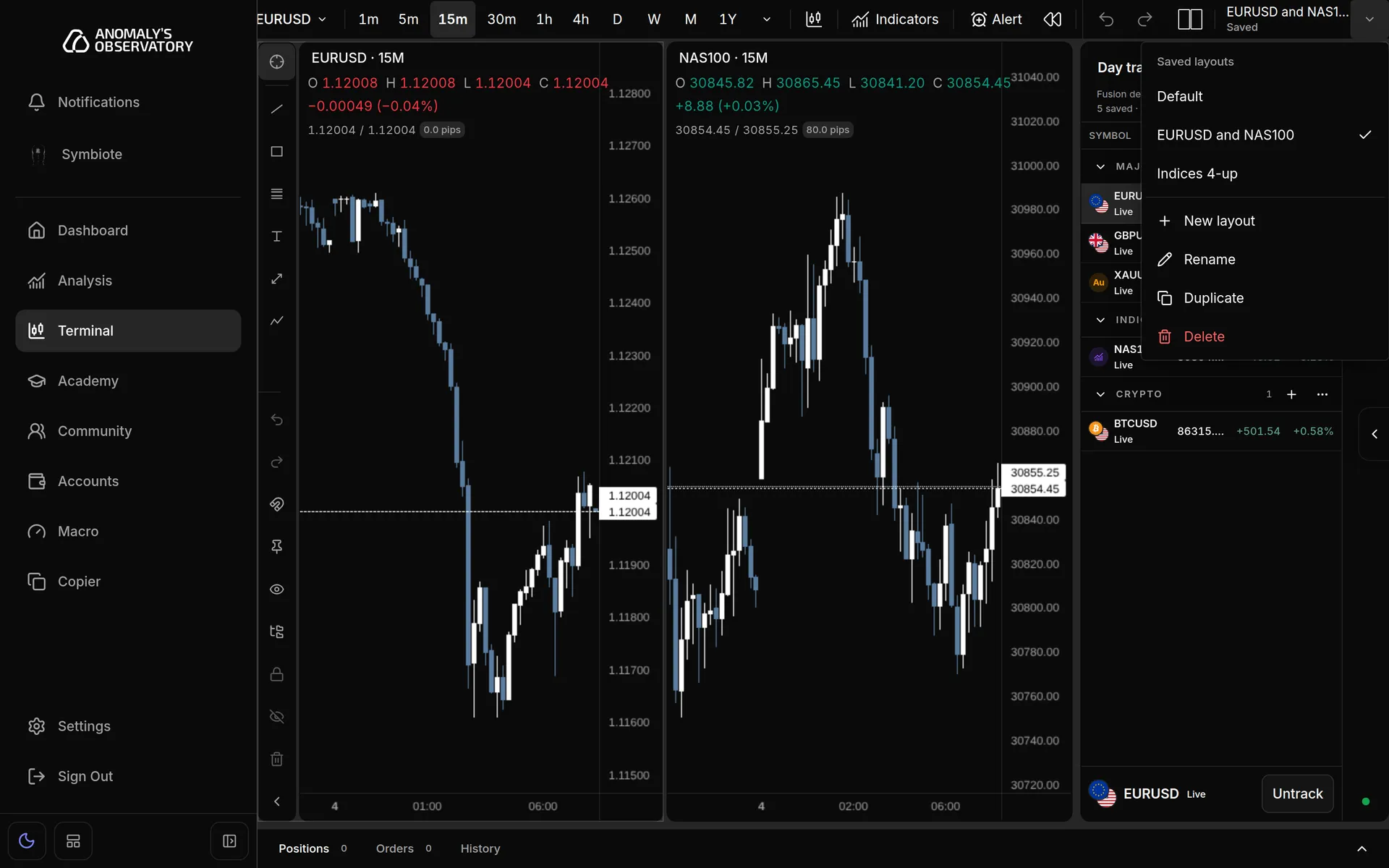
Task: Open CRYPTO group more options dots
Action: click(1322, 394)
